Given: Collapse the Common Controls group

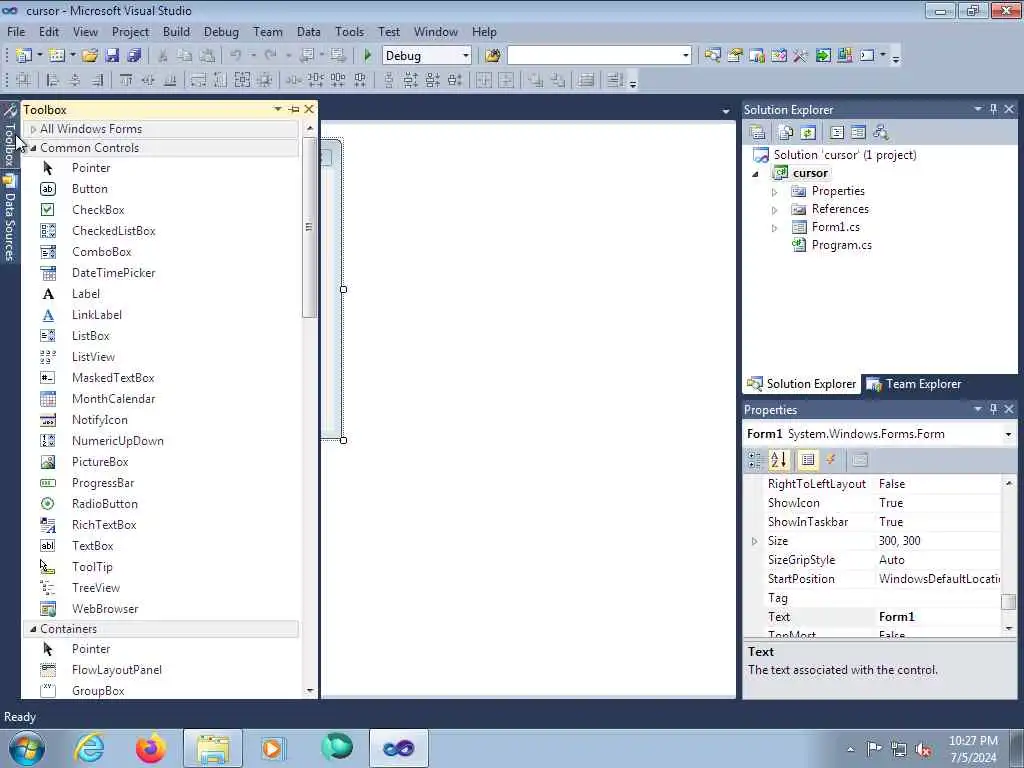Looking at the screenshot, I should (x=33, y=148).
